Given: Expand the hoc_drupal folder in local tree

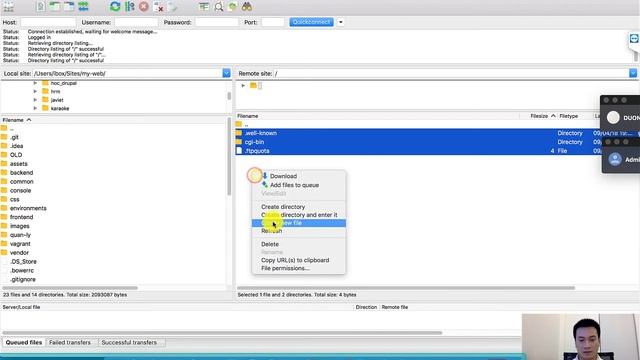Looking at the screenshot, I should (x=35, y=83).
